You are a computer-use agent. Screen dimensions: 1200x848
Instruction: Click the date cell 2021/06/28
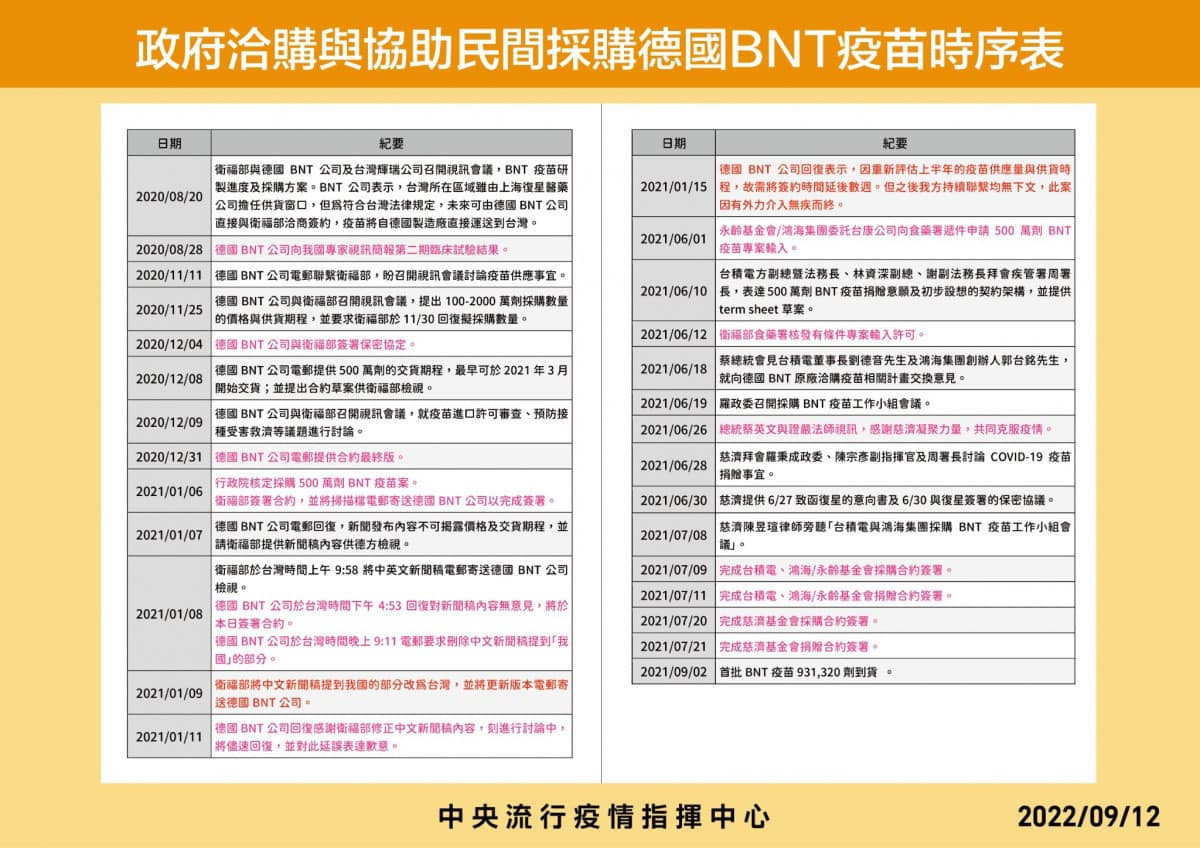tap(673, 465)
